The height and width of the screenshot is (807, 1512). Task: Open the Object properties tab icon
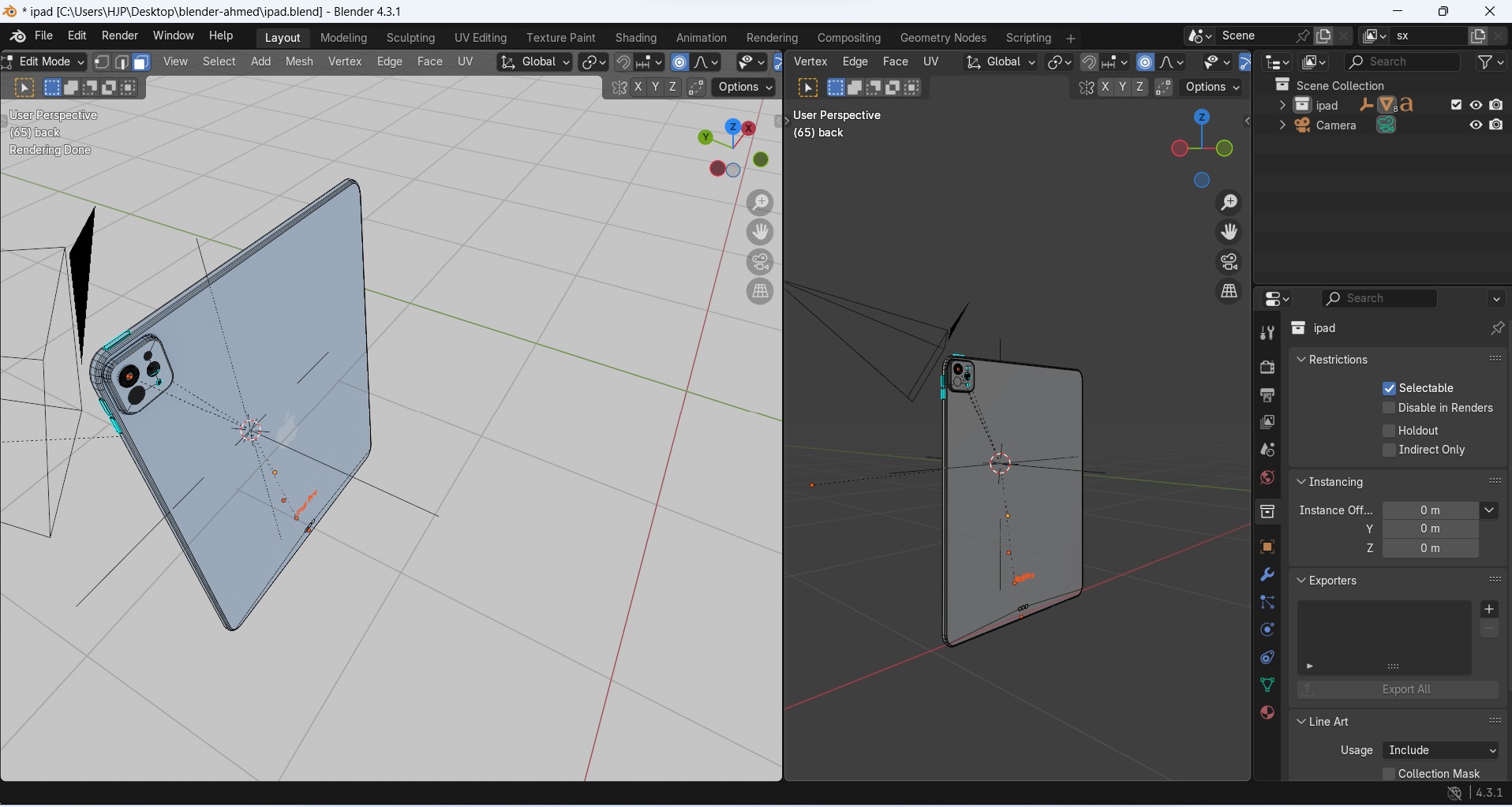coord(1267,547)
